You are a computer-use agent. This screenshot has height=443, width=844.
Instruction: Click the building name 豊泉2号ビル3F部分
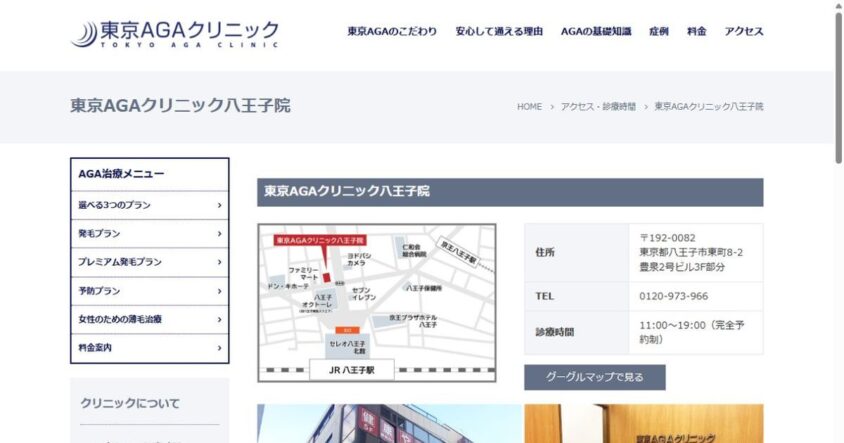point(682,267)
